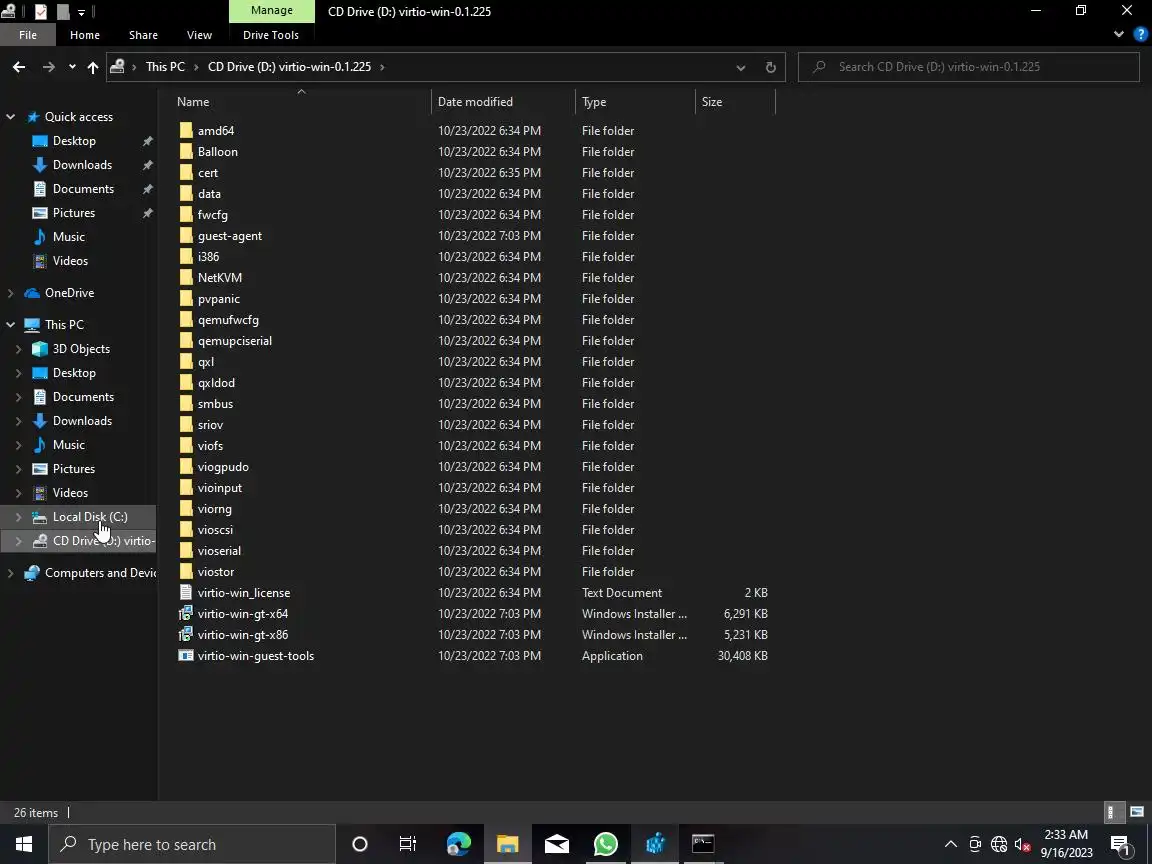
Task: Switch to the View ribbon tab
Action: [199, 35]
